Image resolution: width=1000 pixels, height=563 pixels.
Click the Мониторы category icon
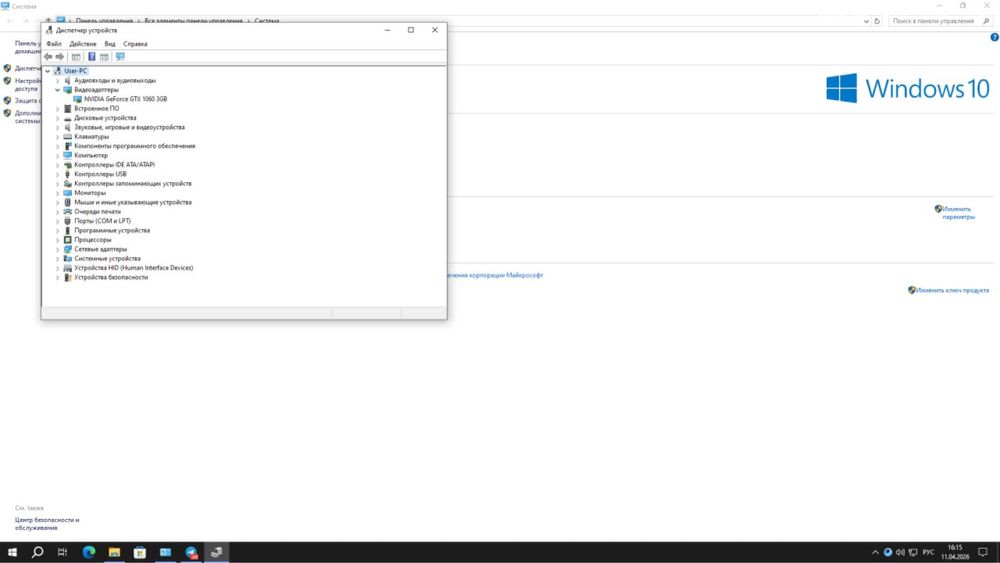pyautogui.click(x=68, y=193)
